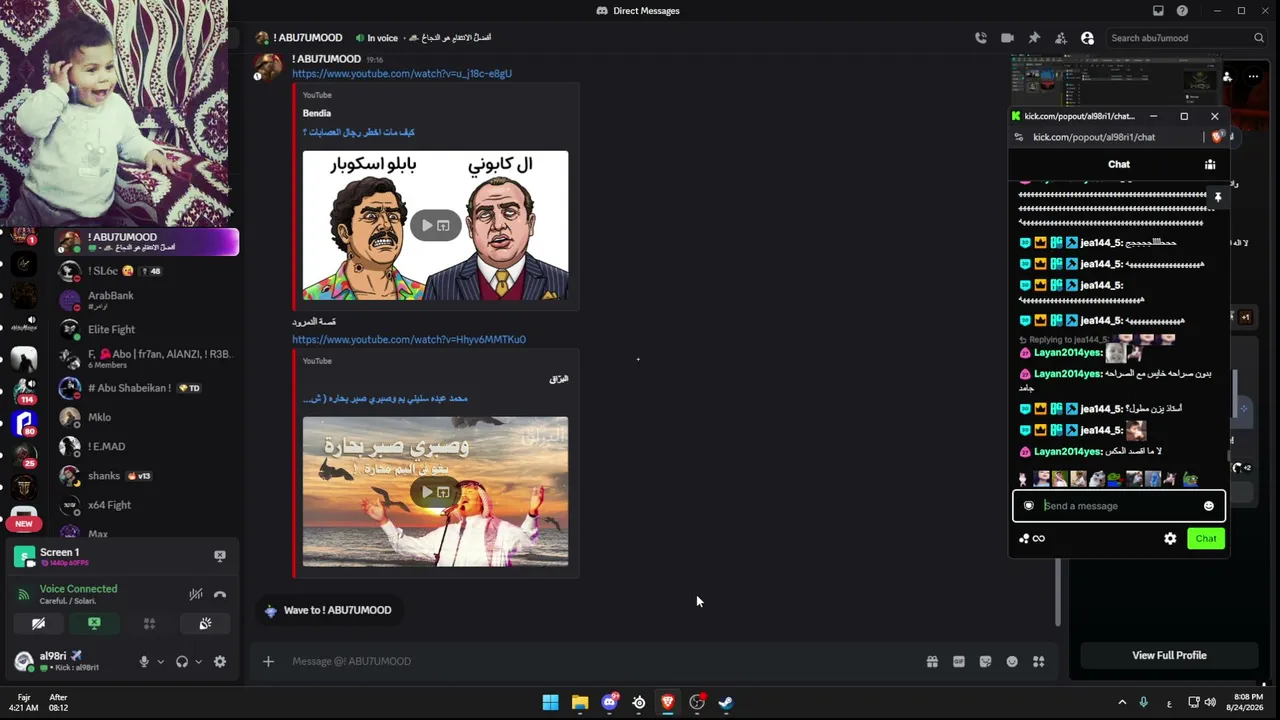
Task: Toggle noise suppression in voice panel
Action: (x=196, y=594)
